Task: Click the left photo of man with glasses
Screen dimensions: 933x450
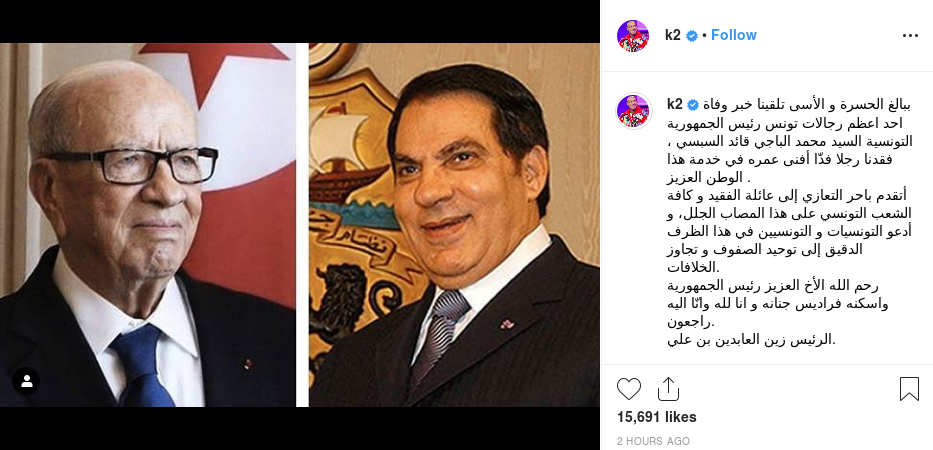Action: tap(148, 225)
